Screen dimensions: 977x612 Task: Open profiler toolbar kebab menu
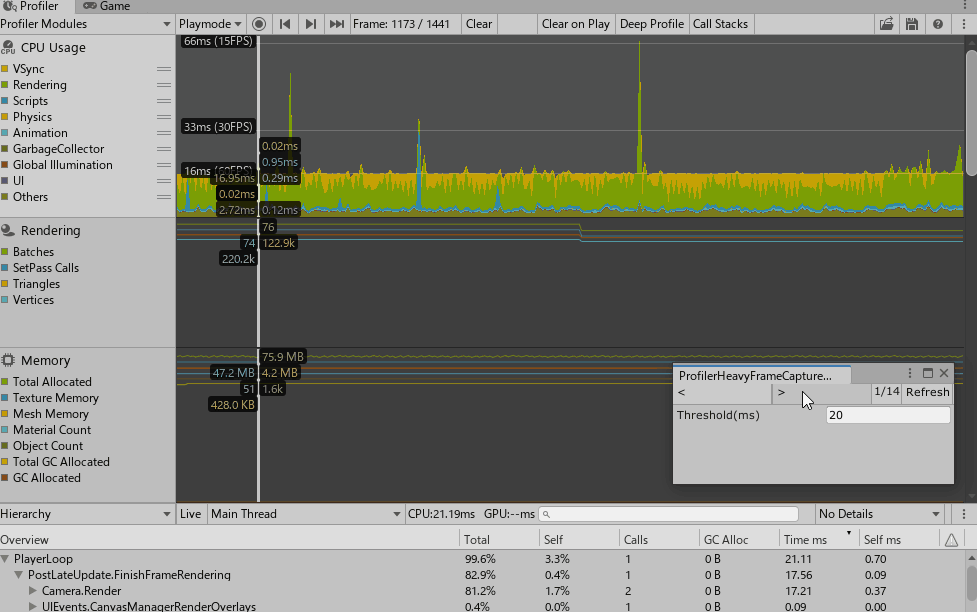pyautogui.click(x=963, y=24)
